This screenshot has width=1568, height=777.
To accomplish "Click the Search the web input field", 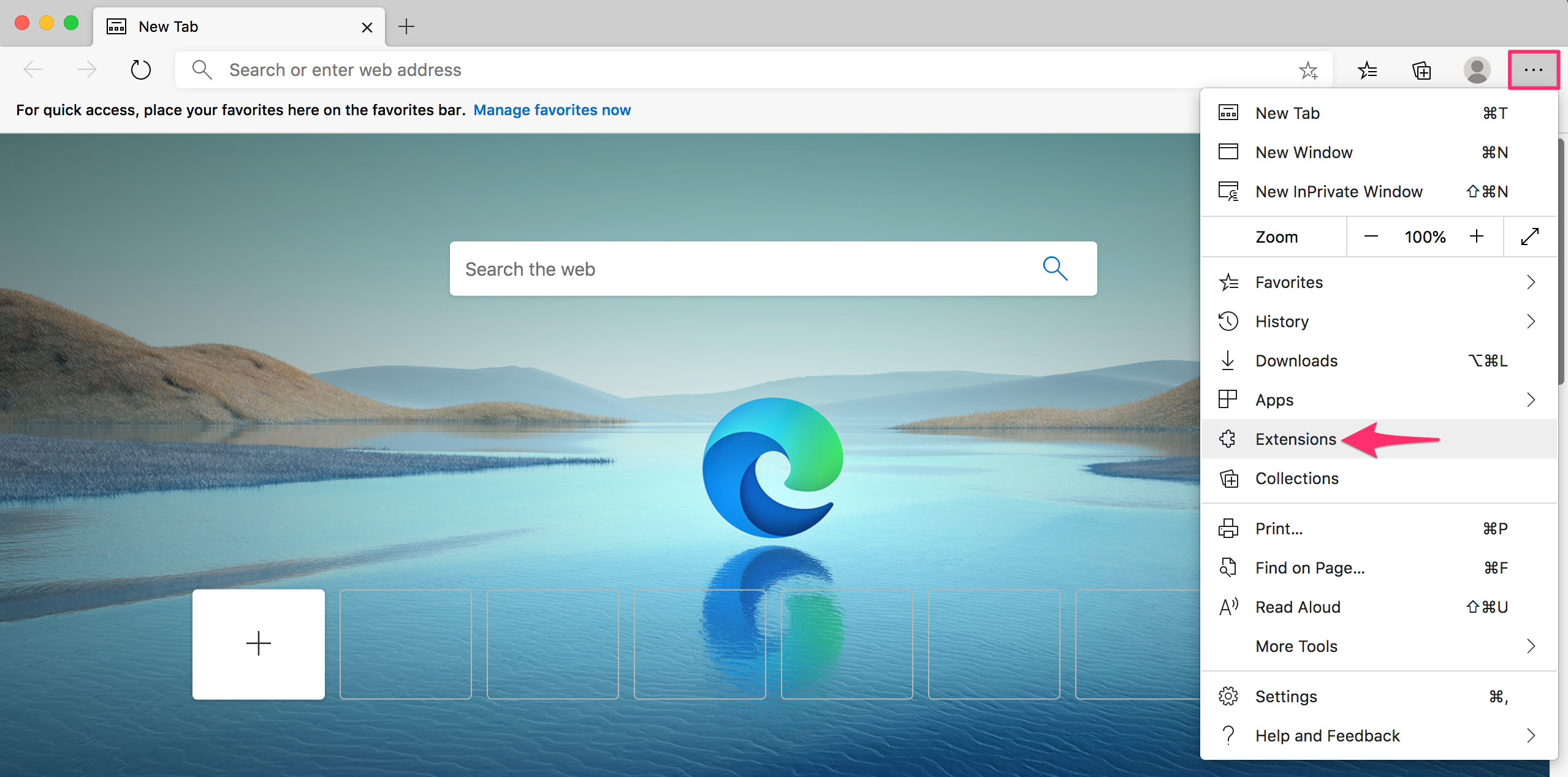I will point(774,269).
